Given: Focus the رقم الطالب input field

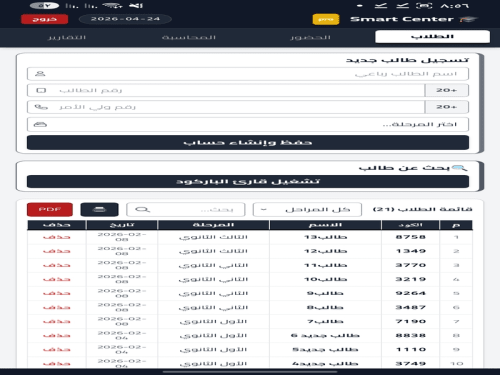Looking at the screenshot, I should [226, 90].
